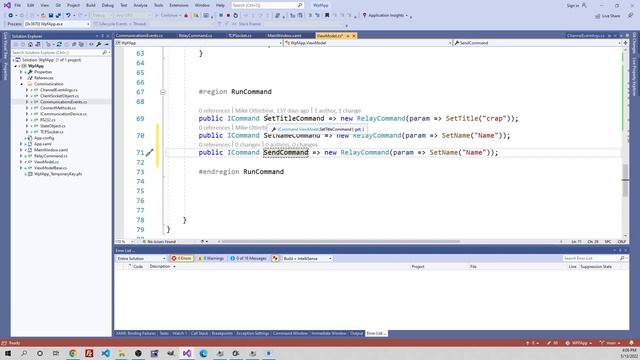Viewport: 640px width, 360px height.
Task: Collapse the Communication folder
Action: [22, 84]
